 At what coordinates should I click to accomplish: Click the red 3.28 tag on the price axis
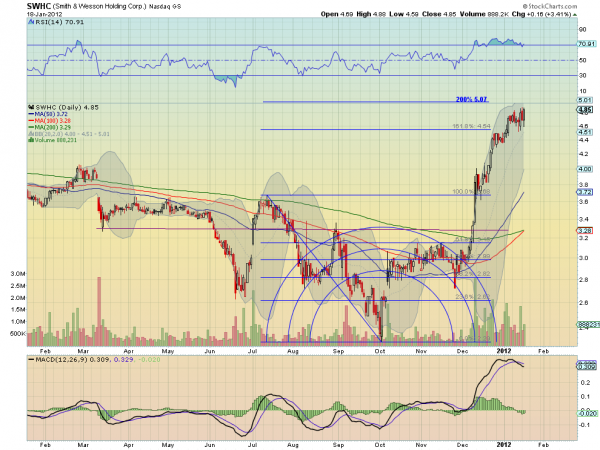585,231
